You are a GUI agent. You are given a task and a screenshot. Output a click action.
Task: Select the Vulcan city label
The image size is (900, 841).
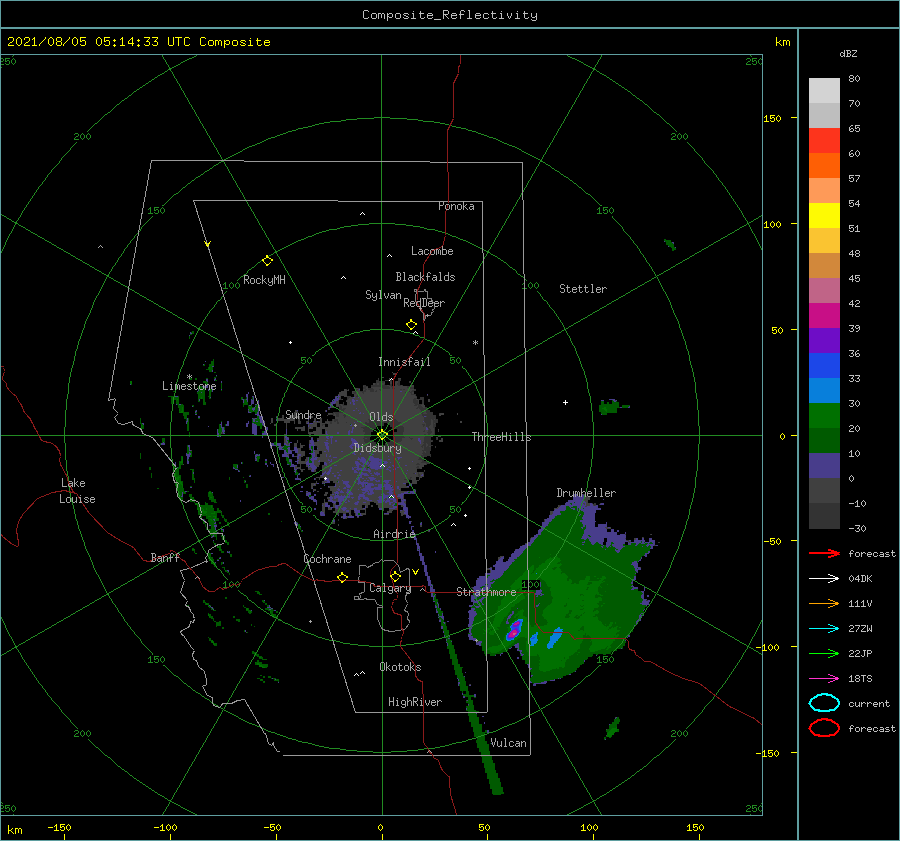pyautogui.click(x=509, y=743)
